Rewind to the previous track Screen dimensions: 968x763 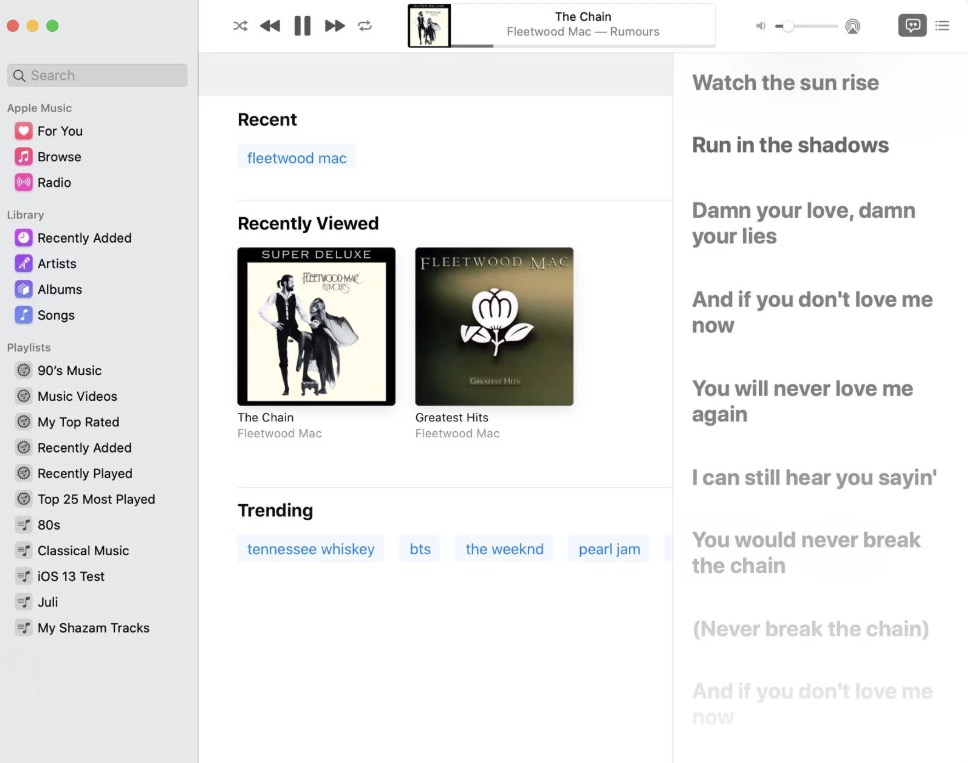tap(270, 26)
